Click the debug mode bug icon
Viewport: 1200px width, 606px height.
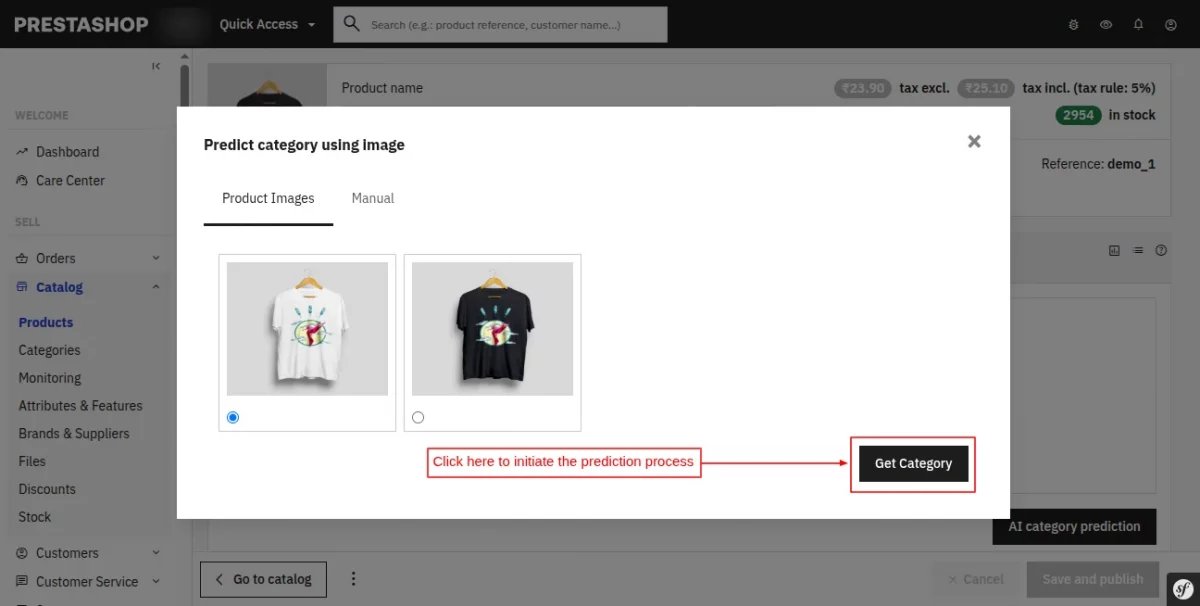coord(1074,25)
